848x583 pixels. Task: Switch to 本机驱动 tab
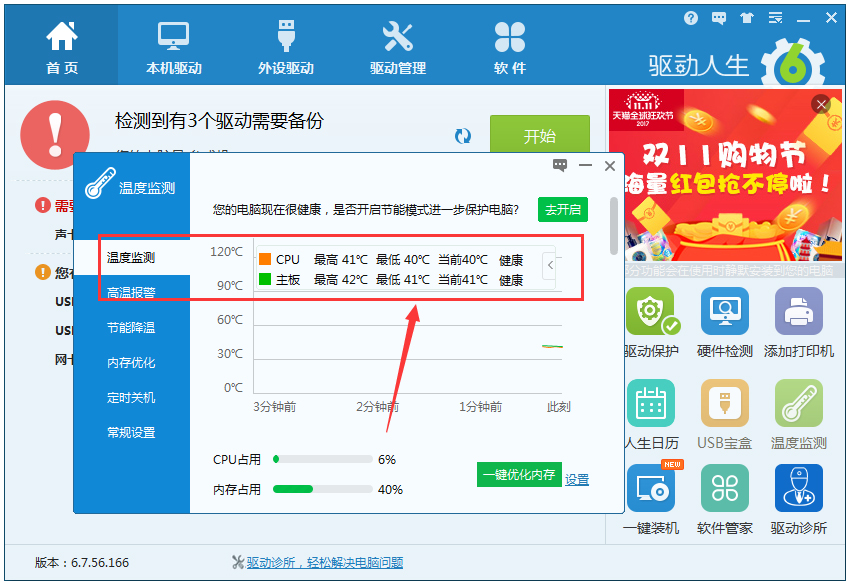(x=174, y=48)
